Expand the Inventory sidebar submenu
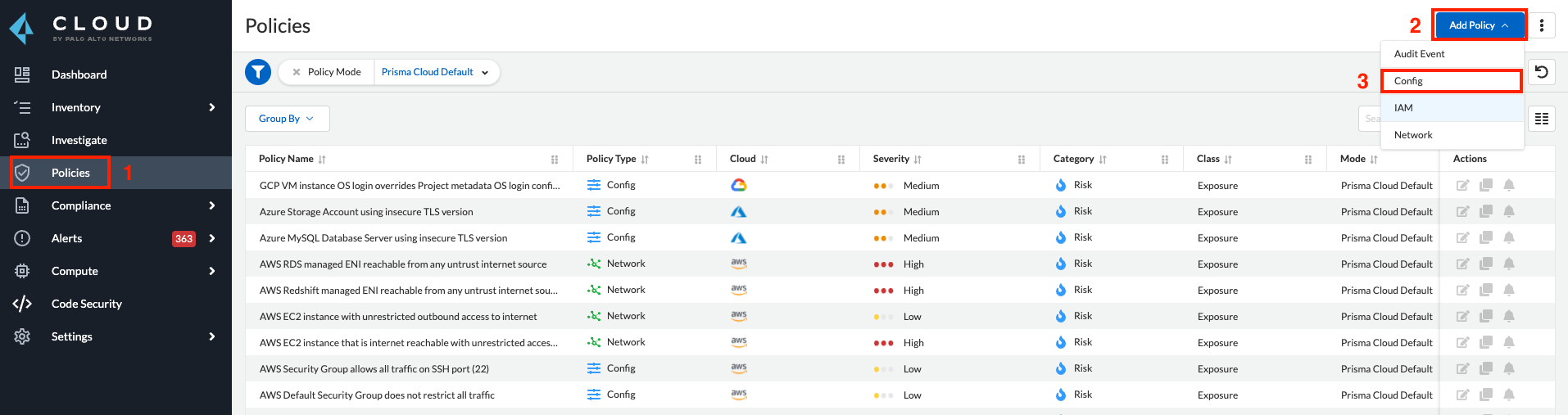The image size is (1568, 415). (212, 107)
